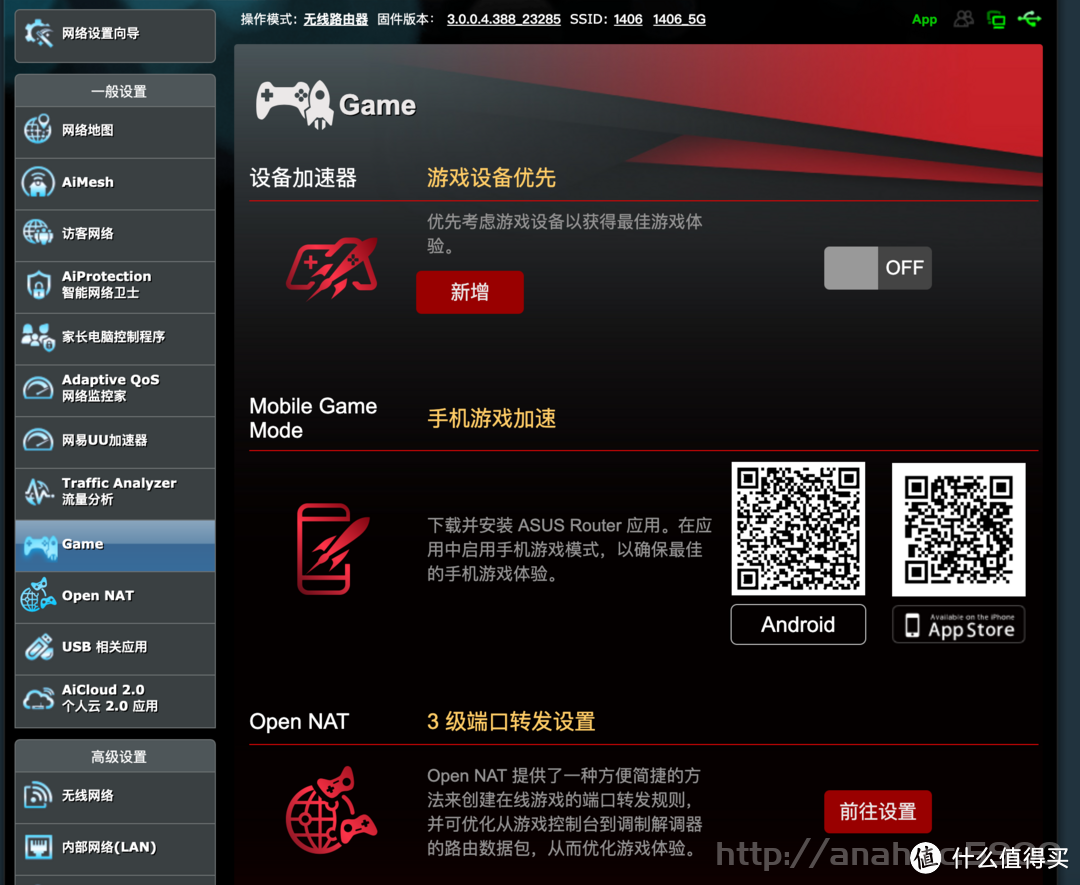Open AiCloud 2.0 个人云 menu item
The width and height of the screenshot is (1080, 885).
(115, 699)
